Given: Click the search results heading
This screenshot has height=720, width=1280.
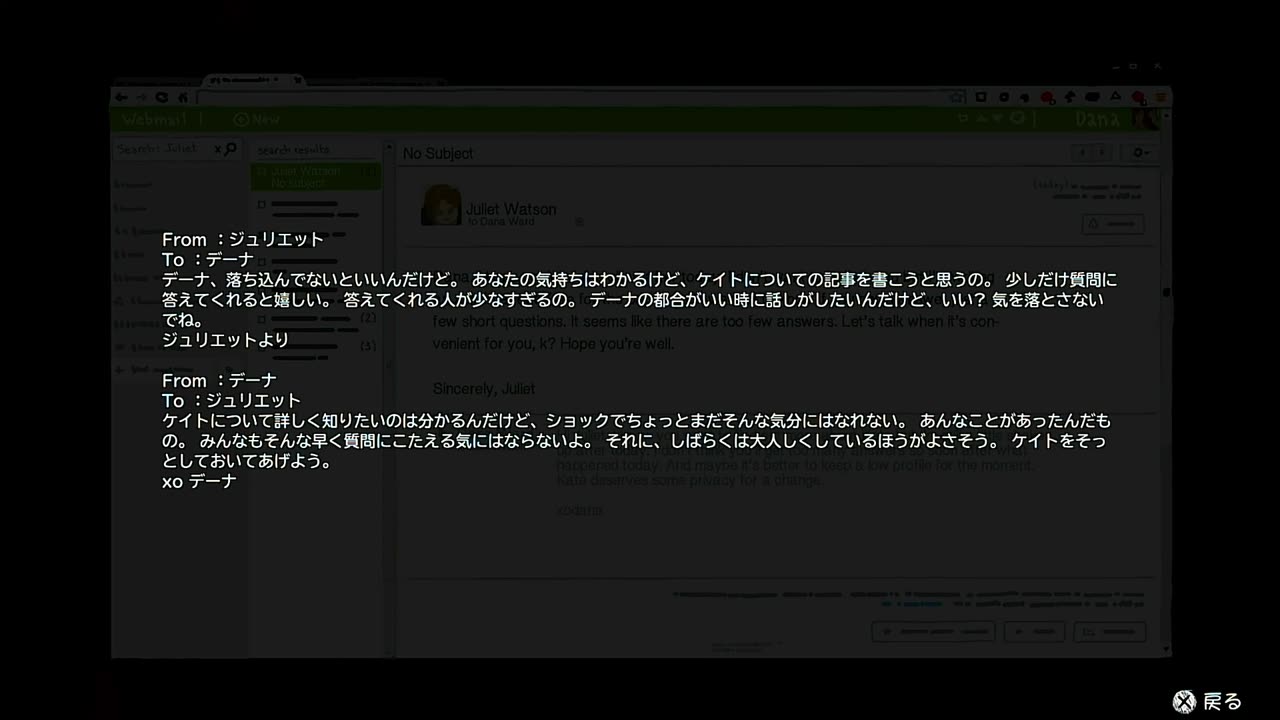Looking at the screenshot, I should (x=293, y=149).
